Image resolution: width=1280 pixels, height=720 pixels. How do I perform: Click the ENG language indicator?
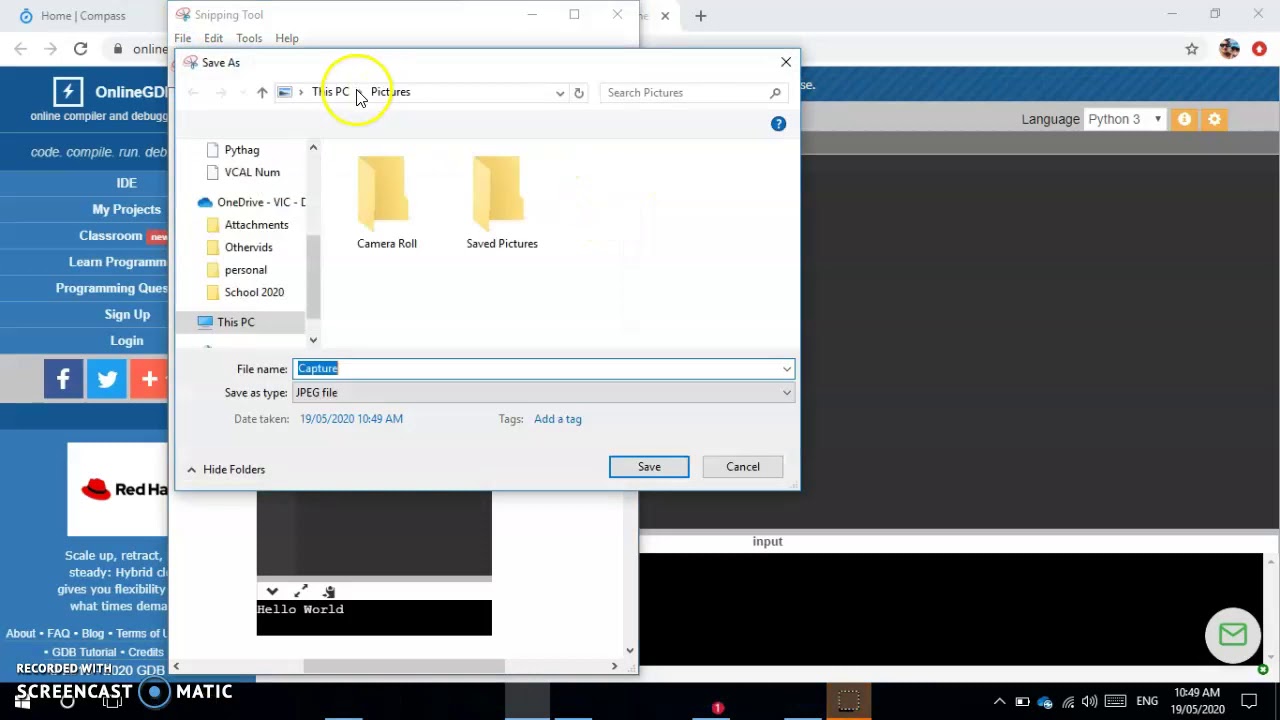point(1147,701)
